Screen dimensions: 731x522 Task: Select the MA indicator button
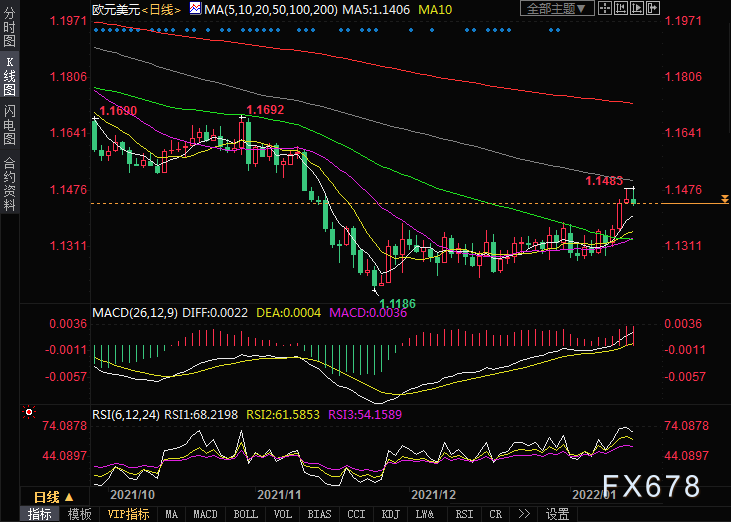click(172, 514)
